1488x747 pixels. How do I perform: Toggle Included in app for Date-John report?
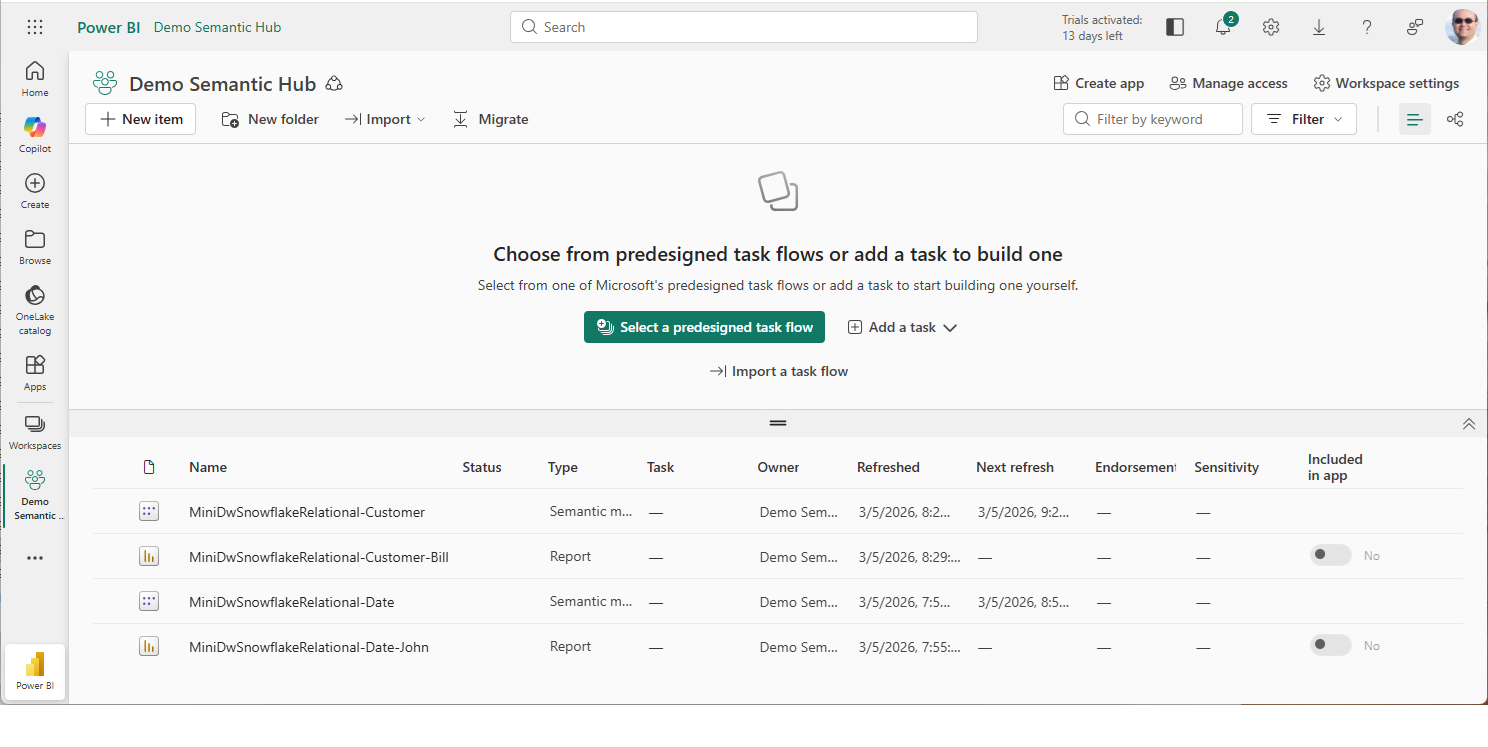coord(1330,646)
